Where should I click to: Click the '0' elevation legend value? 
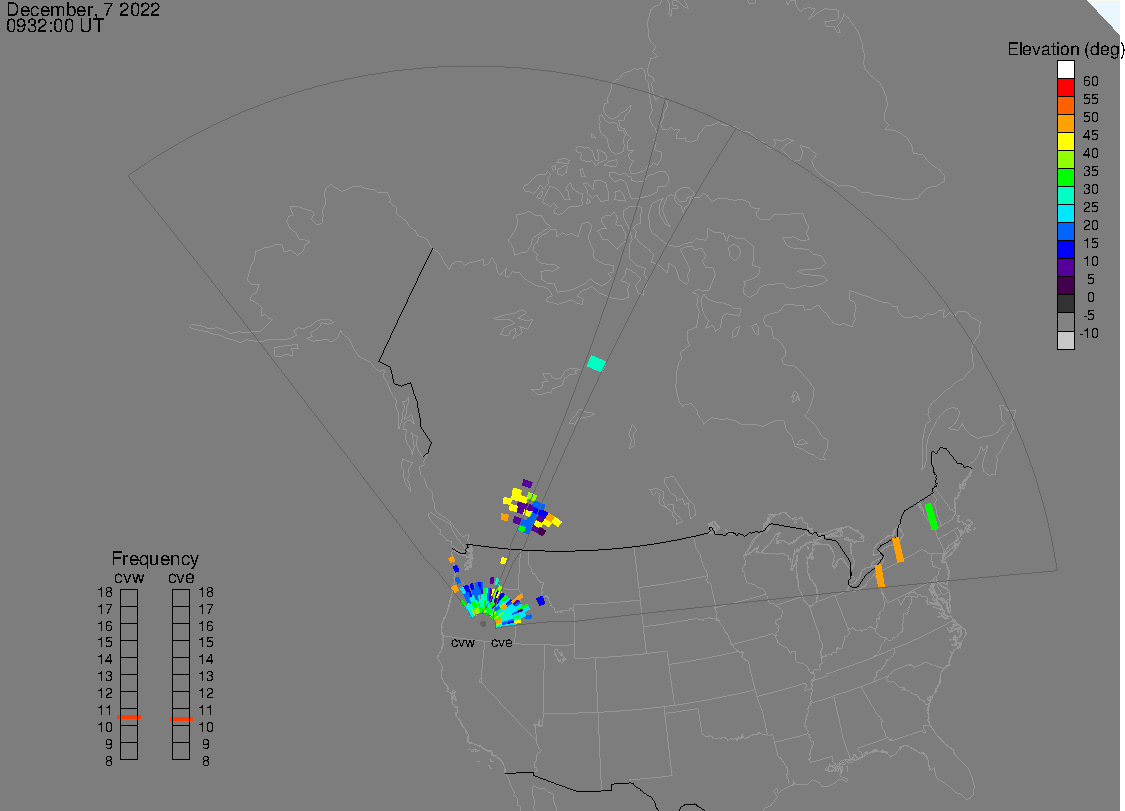click(1091, 297)
